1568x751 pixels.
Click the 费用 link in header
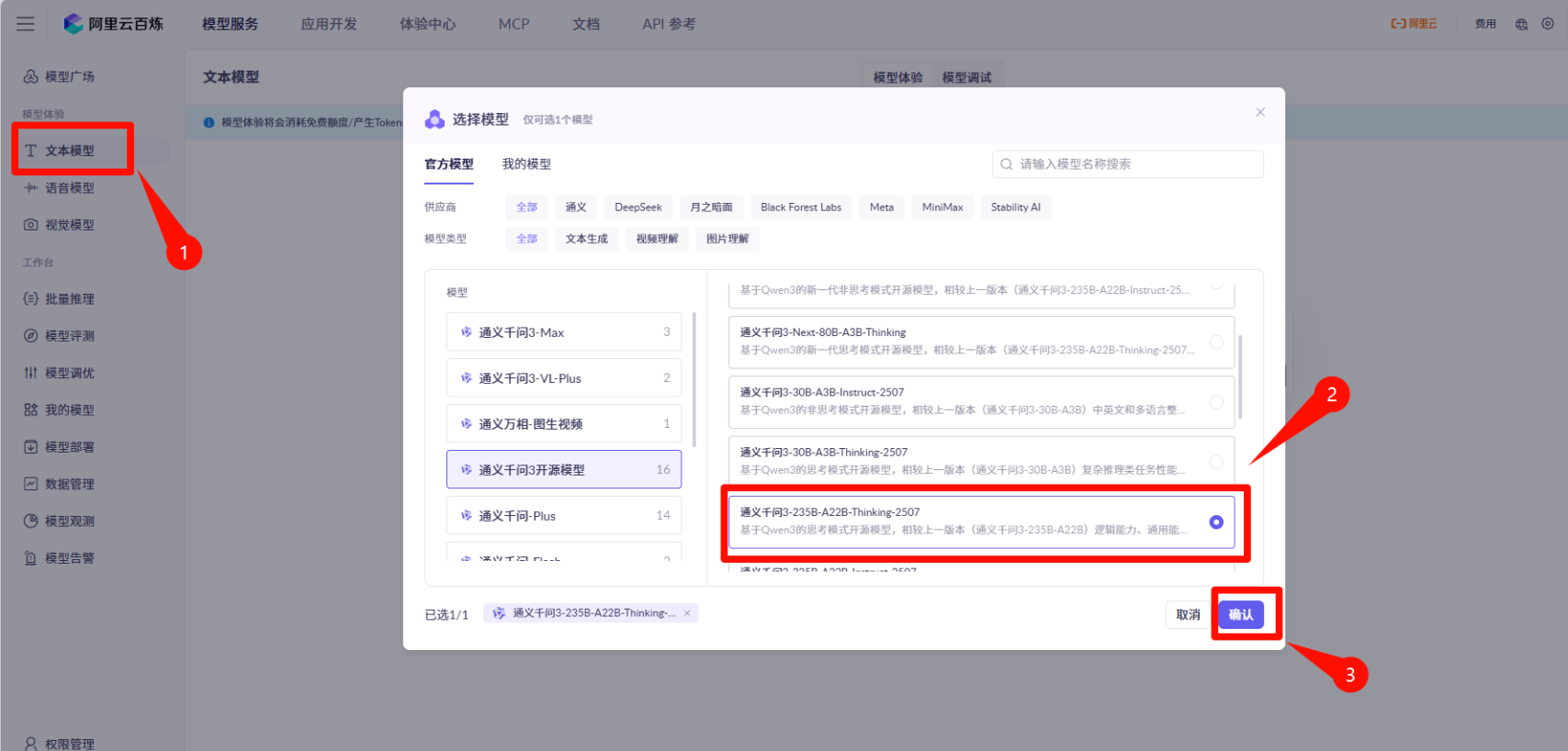1485,24
